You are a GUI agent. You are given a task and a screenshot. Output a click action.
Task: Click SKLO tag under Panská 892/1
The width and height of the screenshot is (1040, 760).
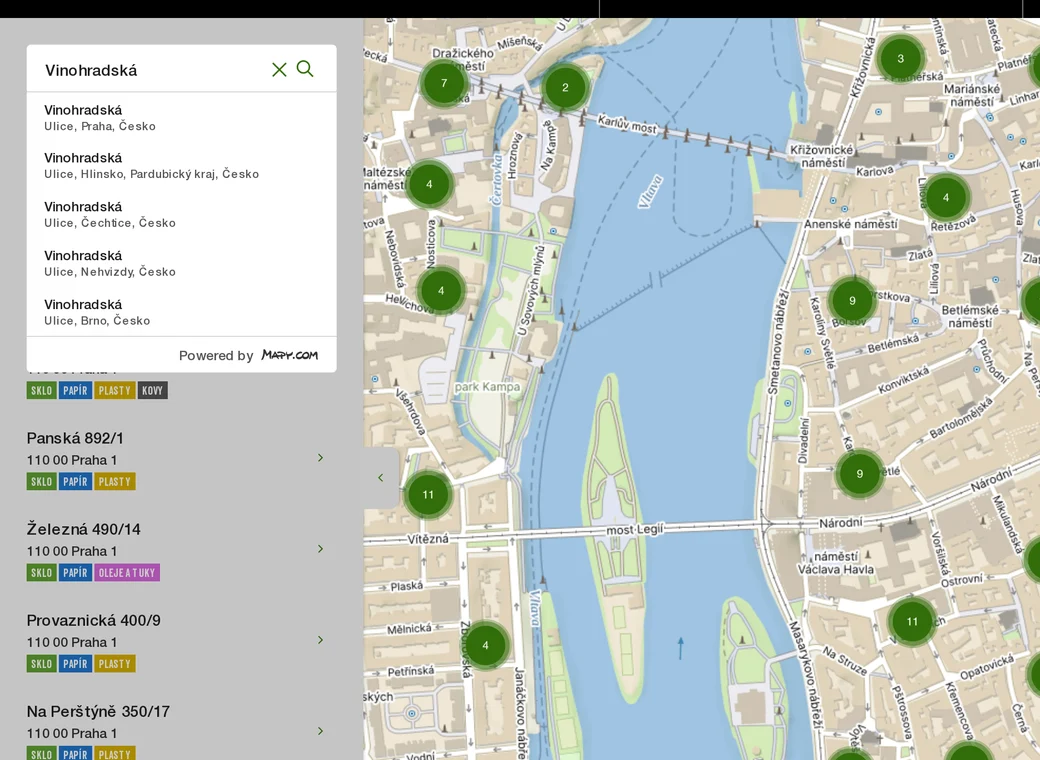point(41,481)
